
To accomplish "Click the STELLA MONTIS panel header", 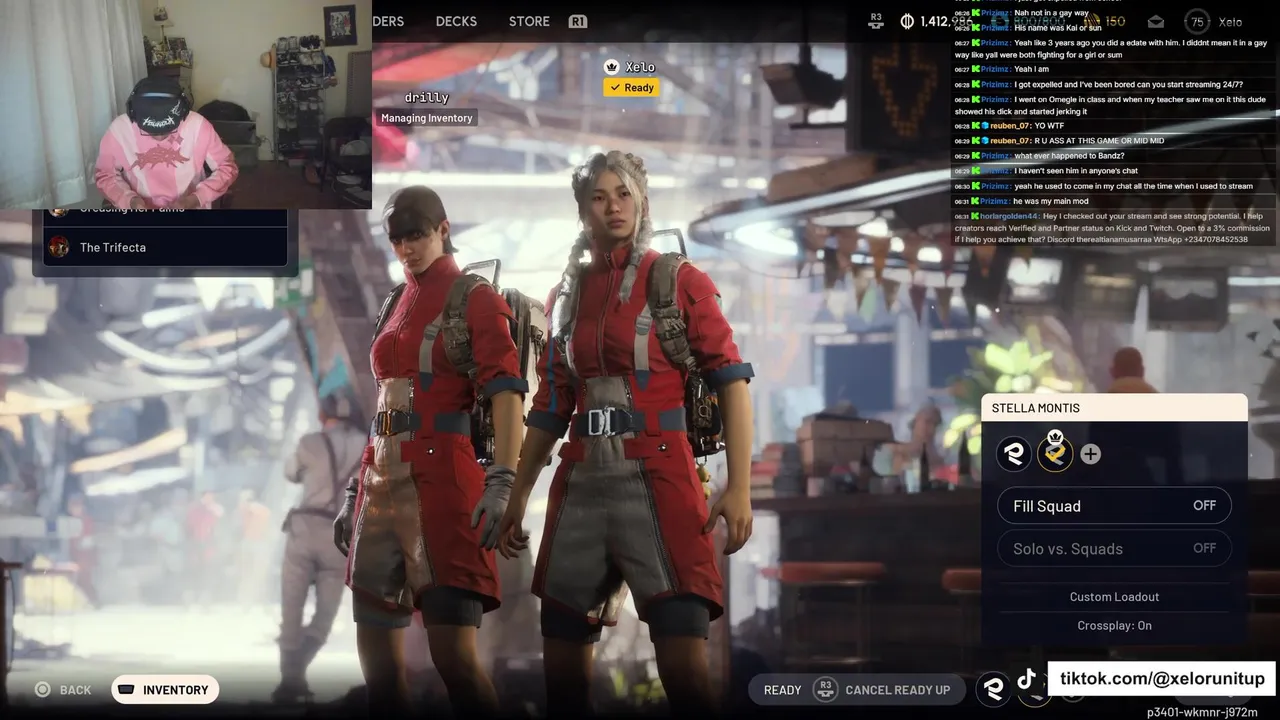I will click(x=1114, y=408).
